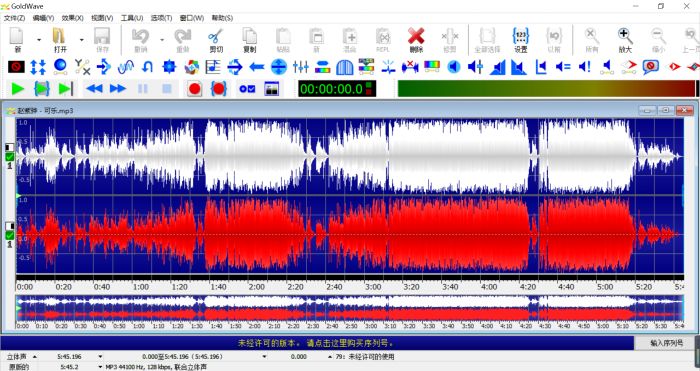
Task: Click the arrow before 79: 未经许可的使用
Action: (329, 356)
